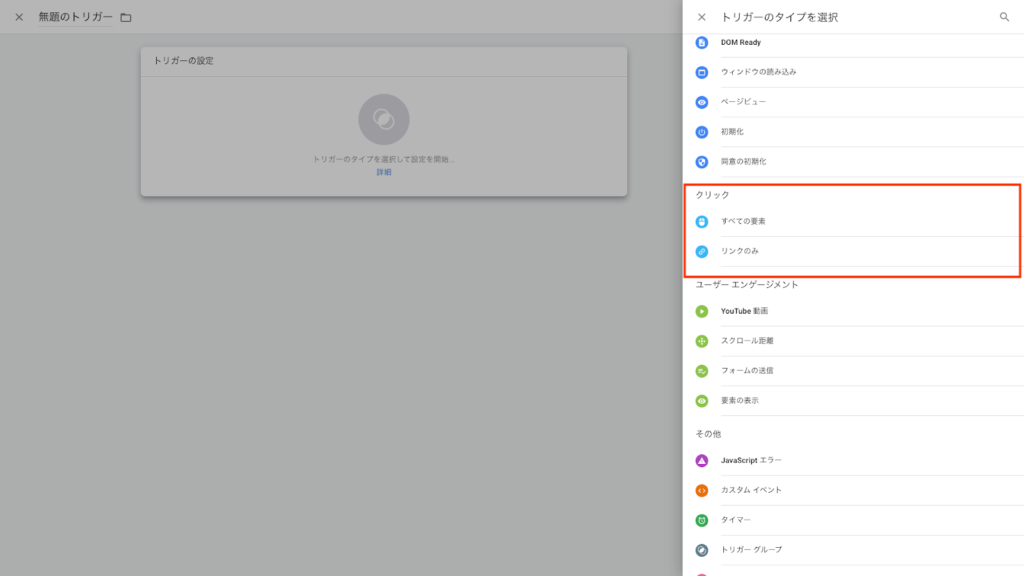
Task: Close the トリガーのタイプを選択 panel
Action: click(701, 17)
